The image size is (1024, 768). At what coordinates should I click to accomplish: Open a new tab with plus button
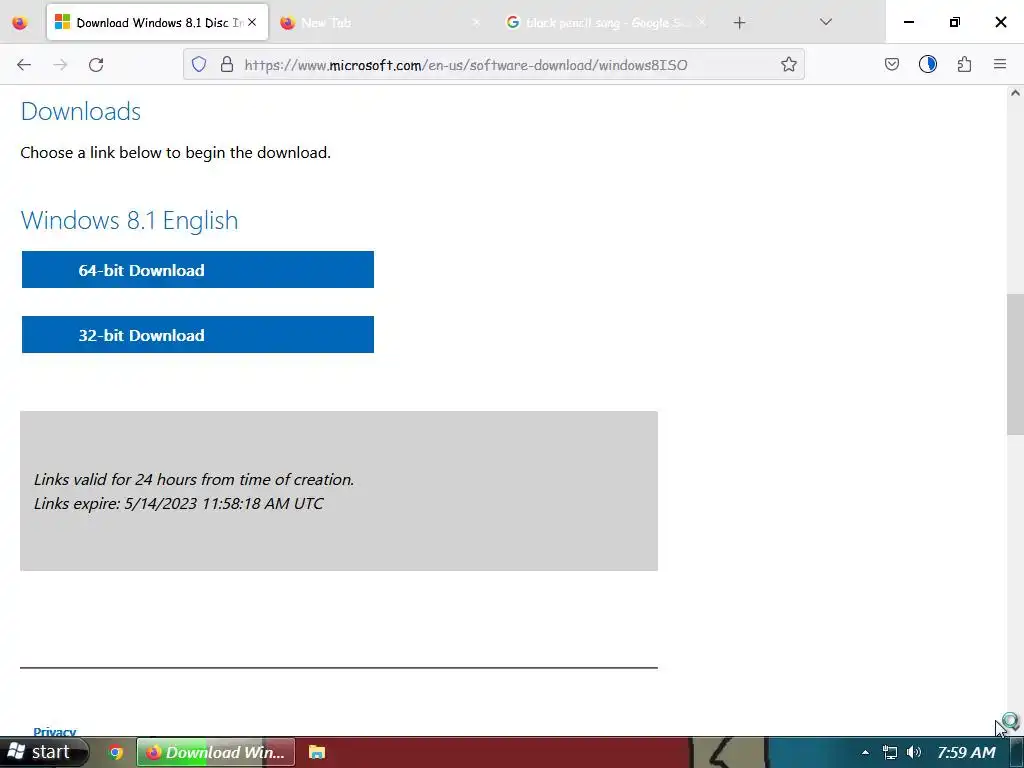click(x=739, y=23)
